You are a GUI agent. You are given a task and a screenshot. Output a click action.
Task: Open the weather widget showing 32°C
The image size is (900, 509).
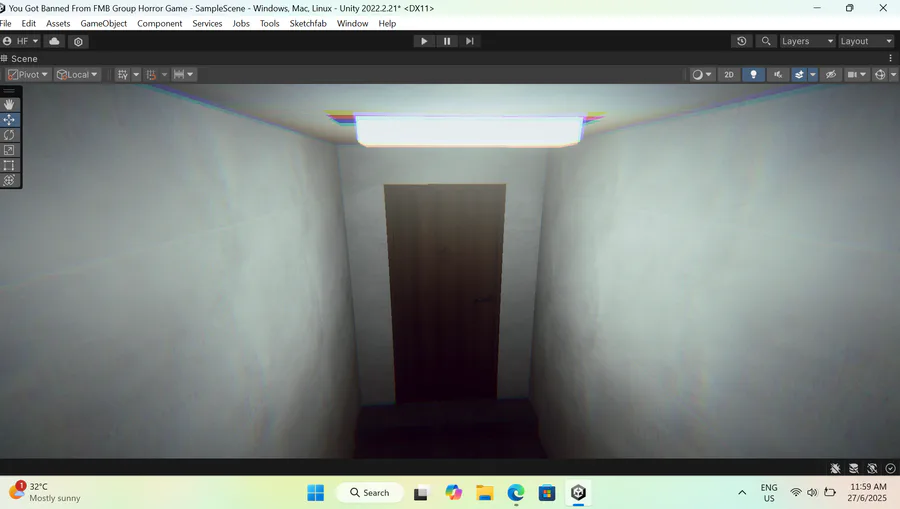tap(45, 492)
